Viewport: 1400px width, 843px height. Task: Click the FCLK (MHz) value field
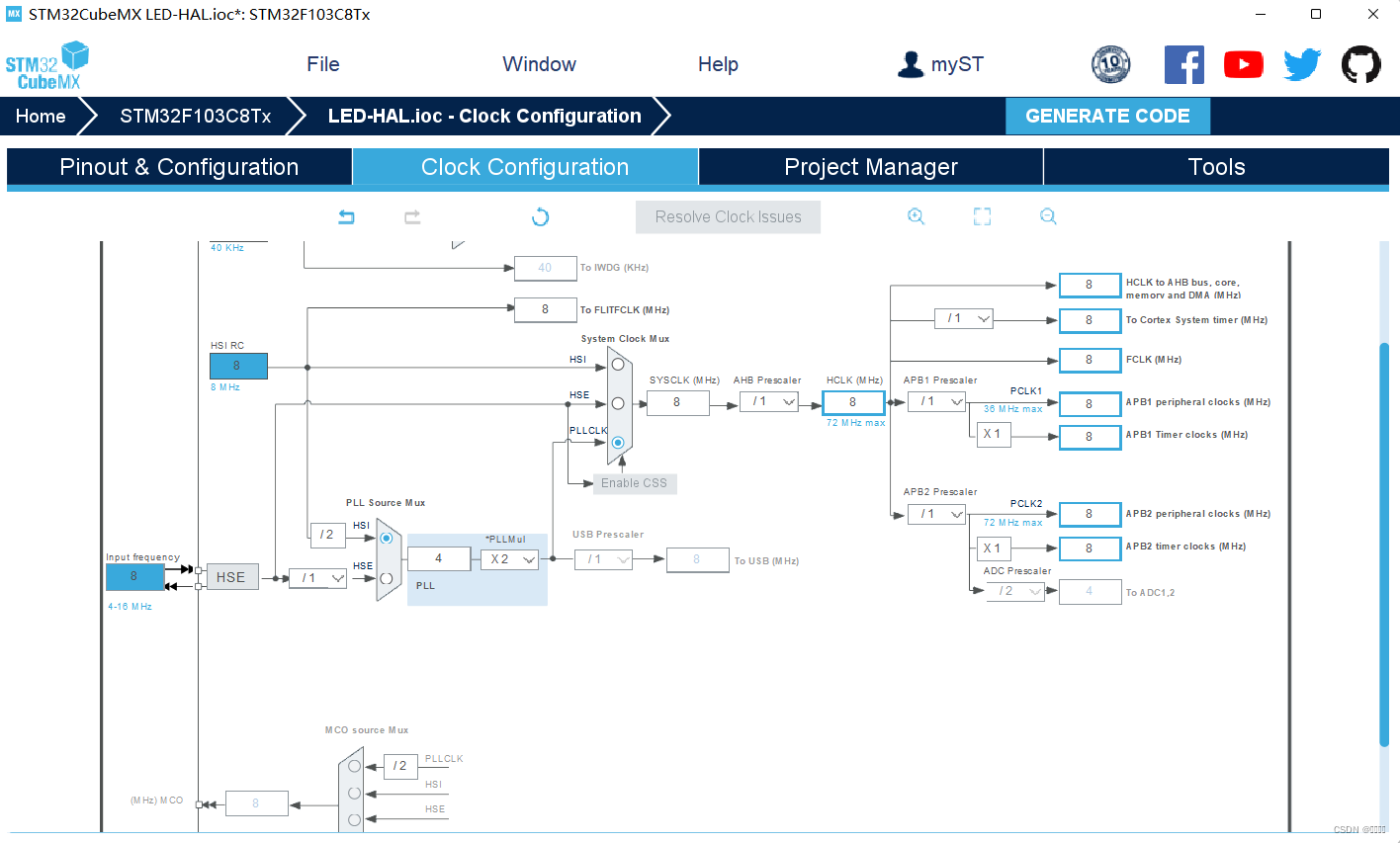(1090, 360)
